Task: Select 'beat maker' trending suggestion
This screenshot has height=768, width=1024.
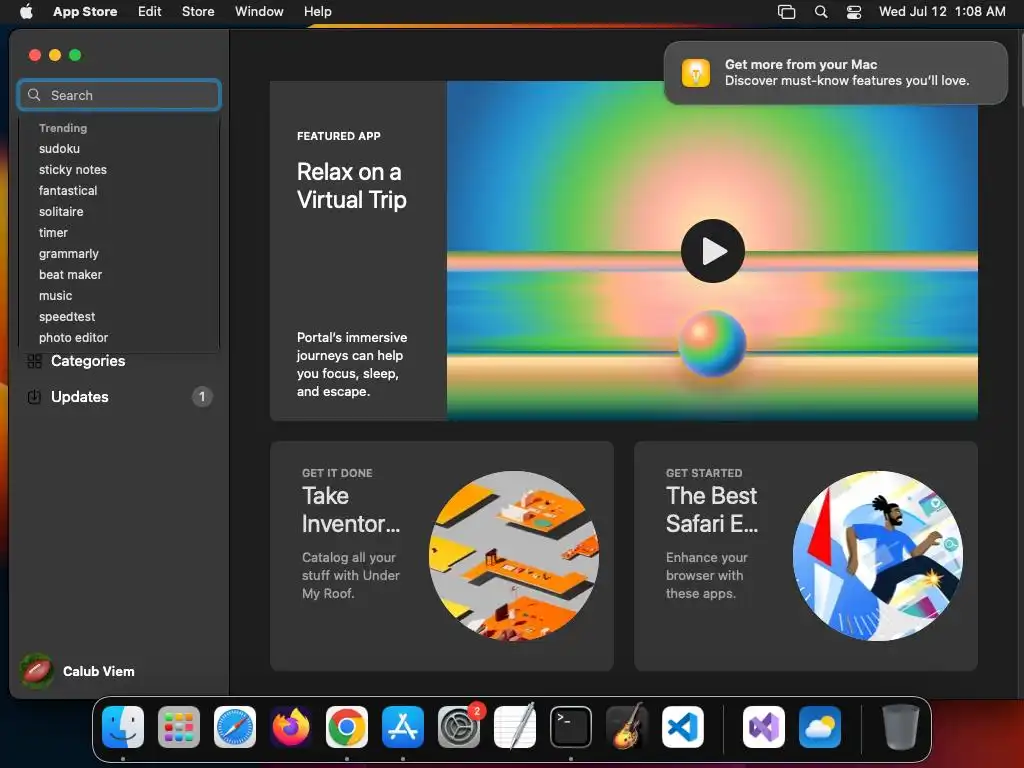Action: coord(71,274)
